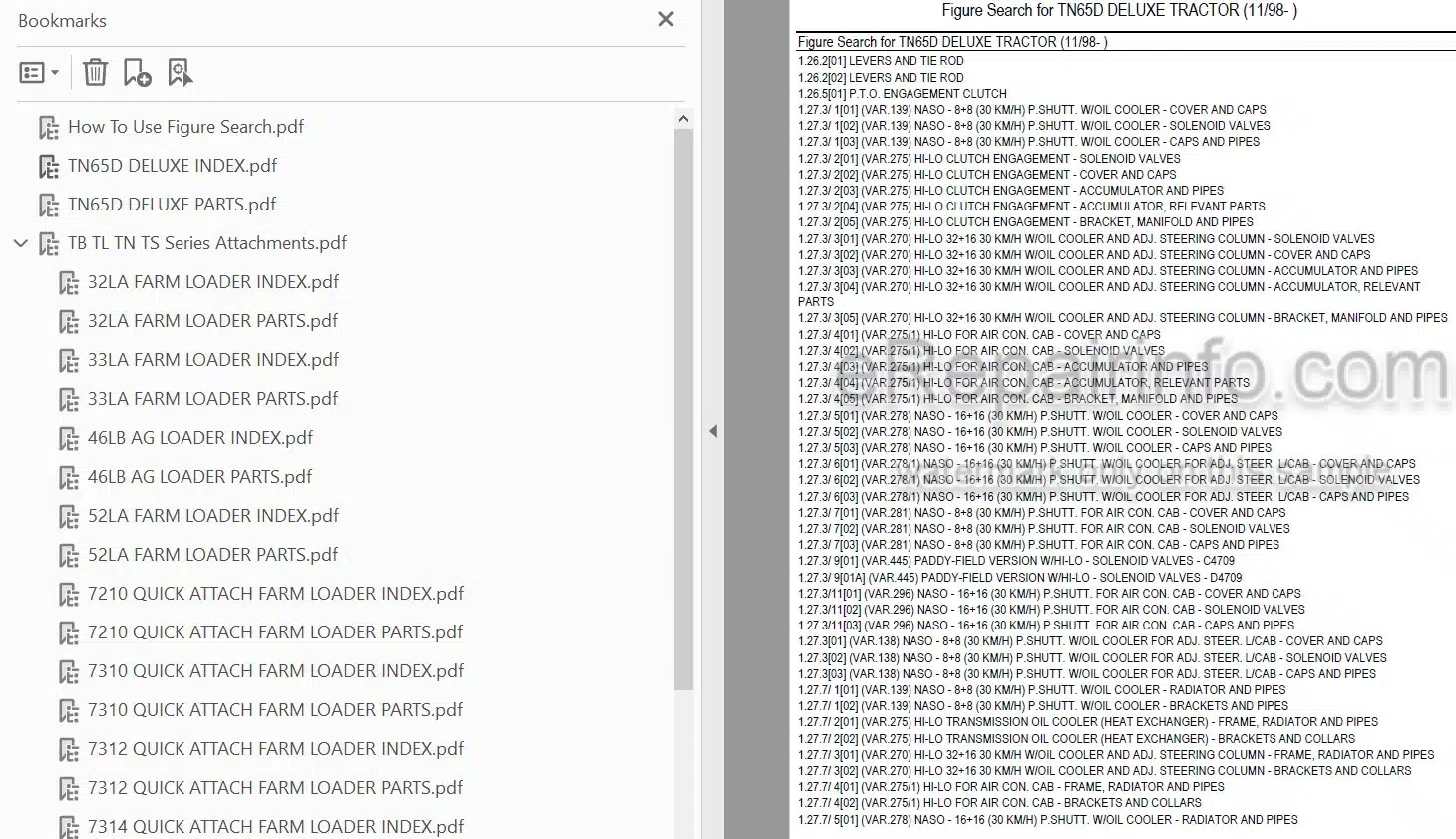Click bookmark icon beside 7310 QUICK ATTACH INDEX.pdf
The height and width of the screenshot is (839, 1456).
pyautogui.click(x=69, y=672)
